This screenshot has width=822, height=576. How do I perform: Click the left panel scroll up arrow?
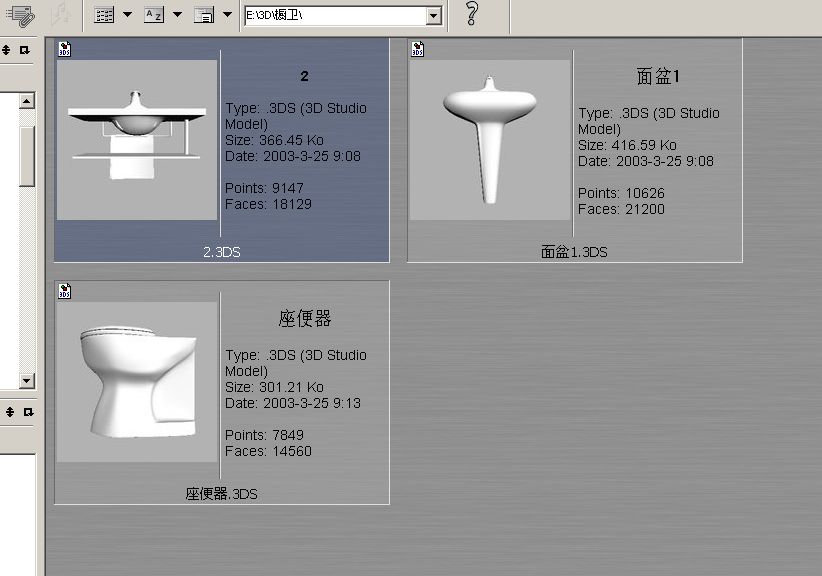(x=27, y=101)
